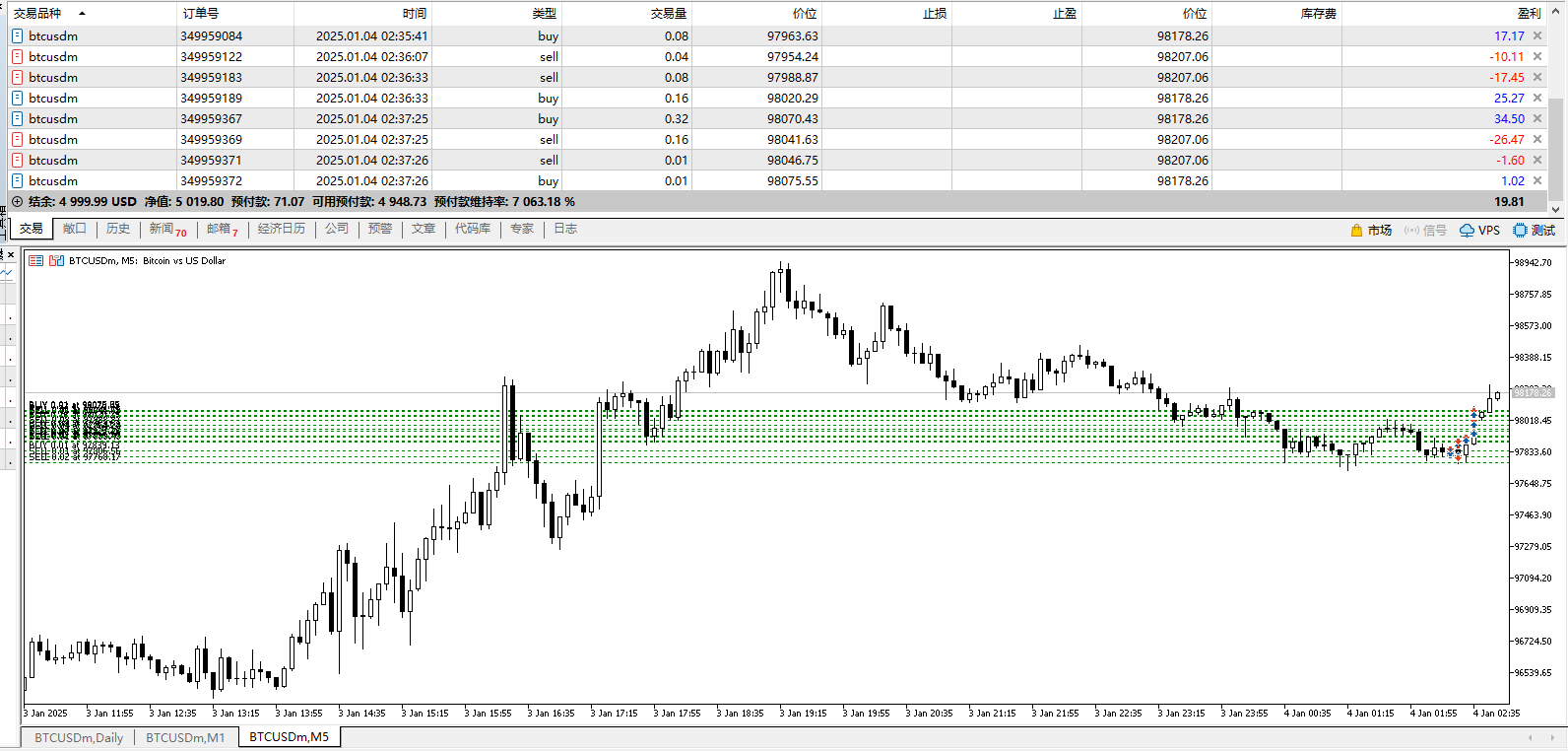Open the 邮箱 mailbox tab

(223, 229)
